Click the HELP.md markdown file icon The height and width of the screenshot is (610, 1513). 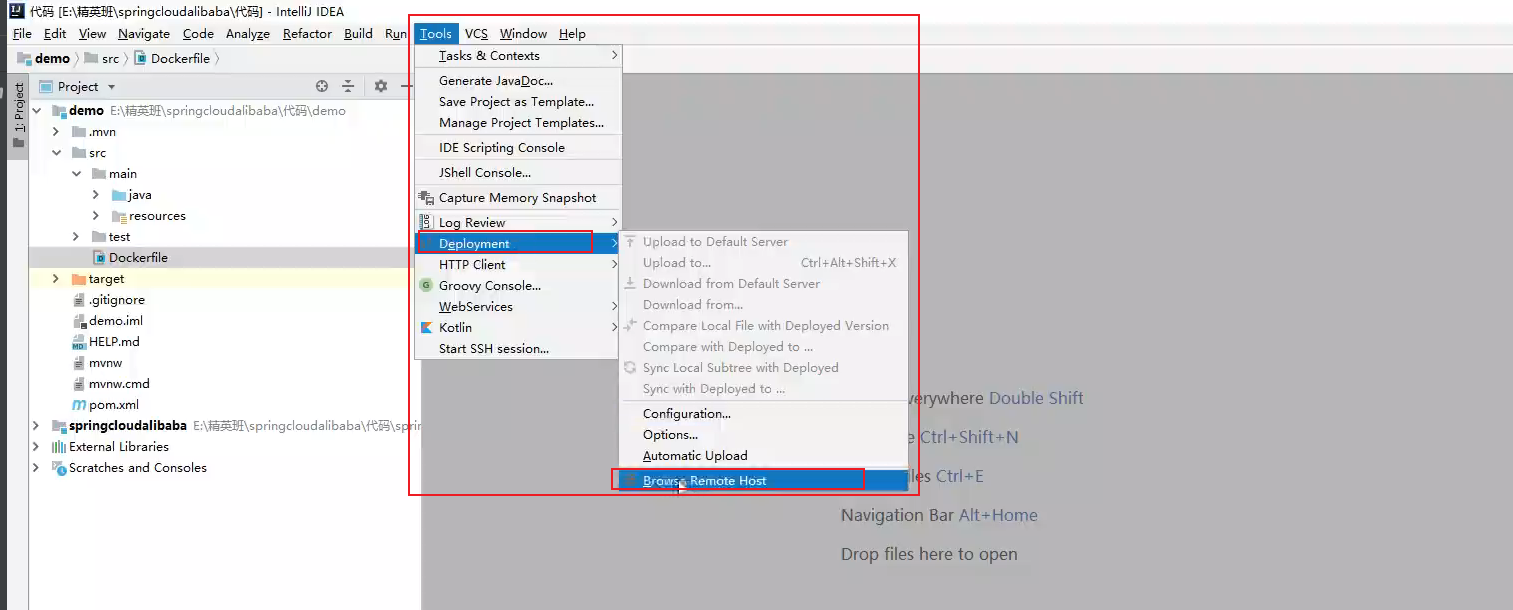click(x=79, y=342)
